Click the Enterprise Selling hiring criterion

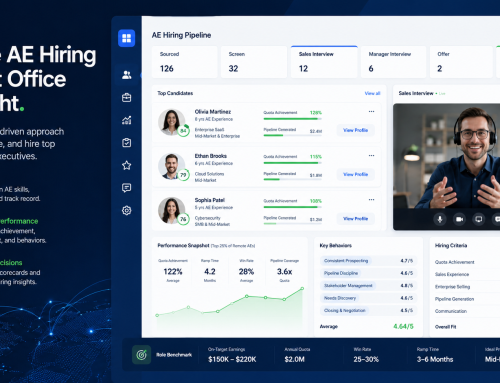[x=452, y=287]
